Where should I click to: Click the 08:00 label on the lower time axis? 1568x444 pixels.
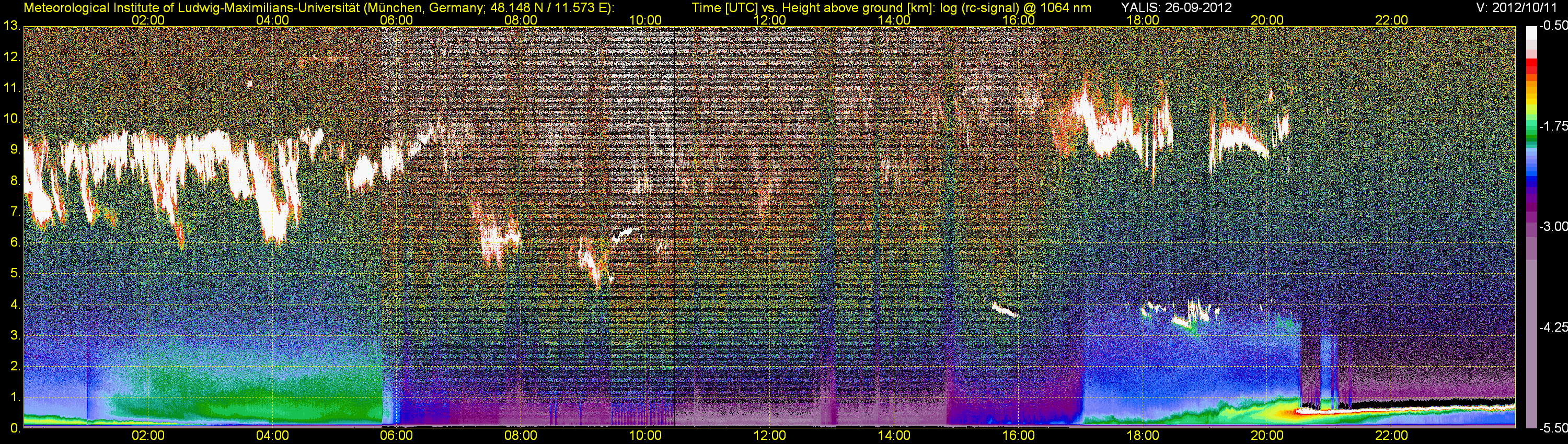tap(521, 436)
